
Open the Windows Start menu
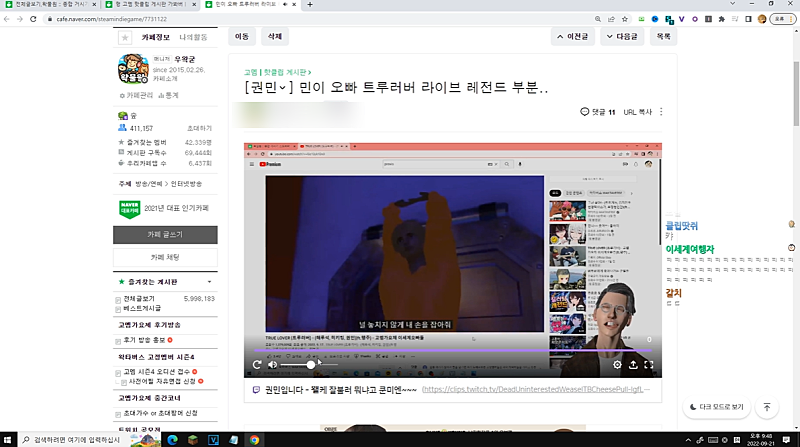point(7,439)
